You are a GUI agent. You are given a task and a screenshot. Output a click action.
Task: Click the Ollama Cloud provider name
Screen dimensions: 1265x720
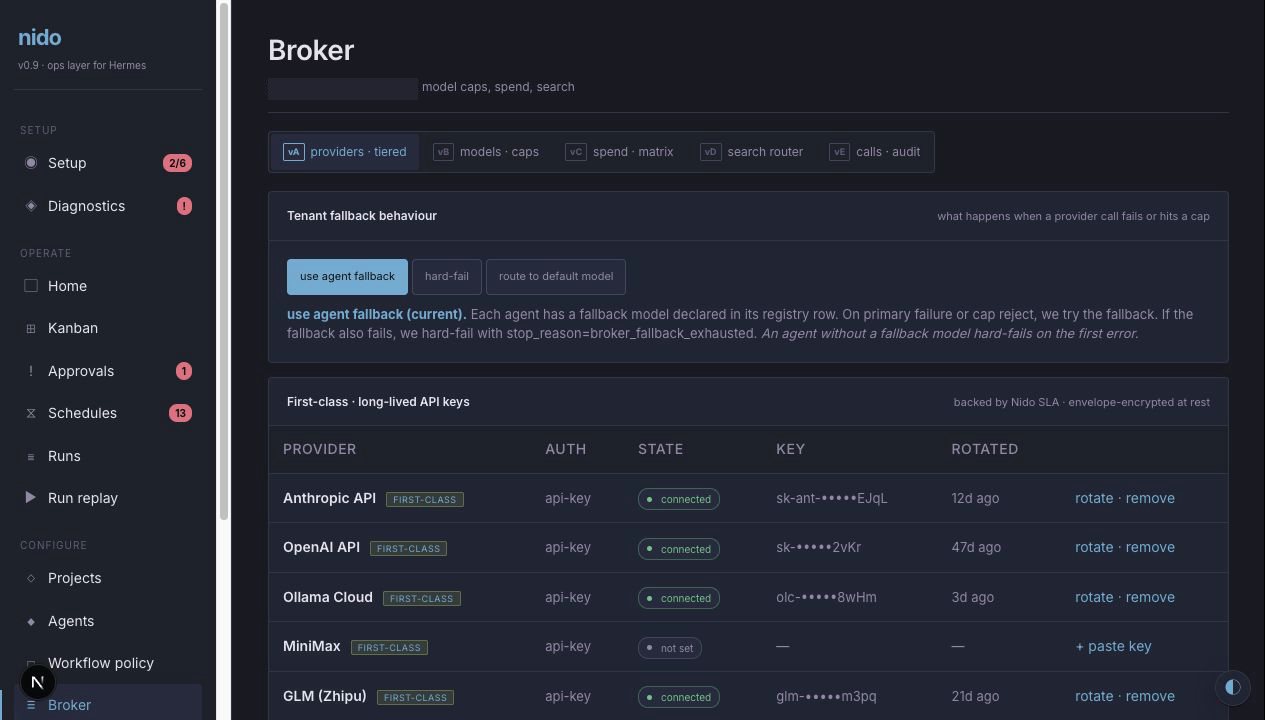point(328,597)
